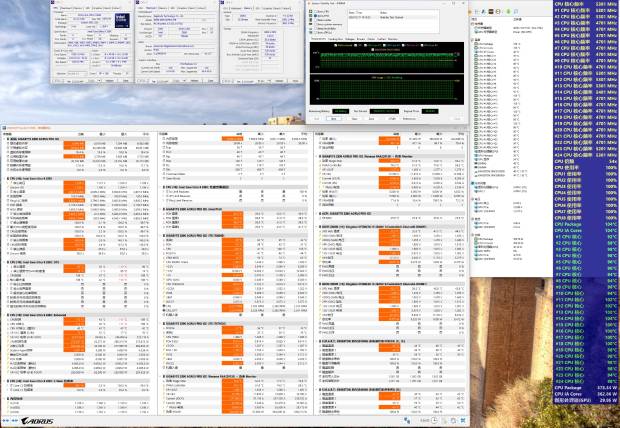Viewport: 620px width, 428px height.
Task: Click blue person icon in AIDA64 toolbar
Action: point(484,11)
